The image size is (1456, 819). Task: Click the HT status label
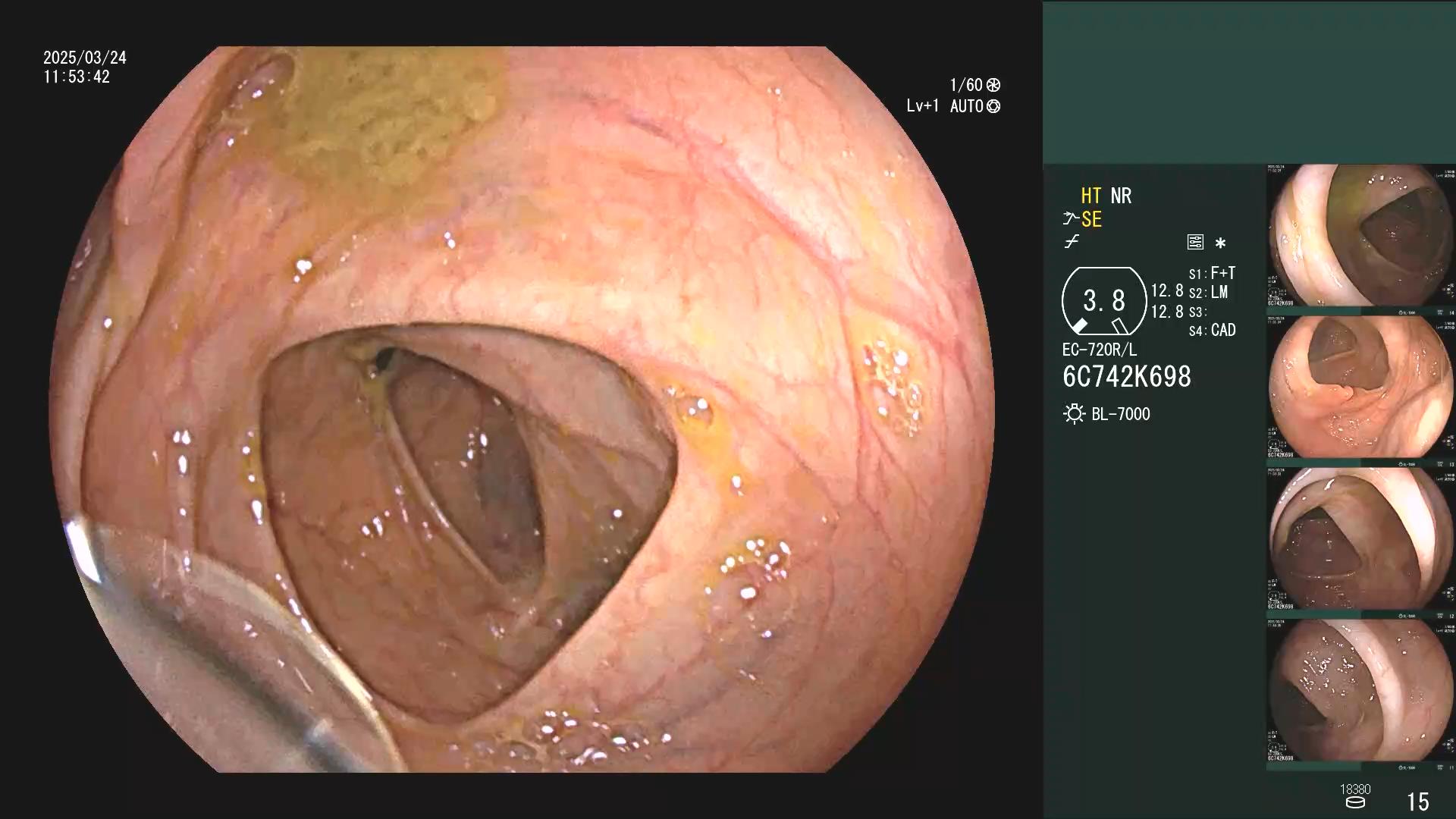(x=1090, y=196)
